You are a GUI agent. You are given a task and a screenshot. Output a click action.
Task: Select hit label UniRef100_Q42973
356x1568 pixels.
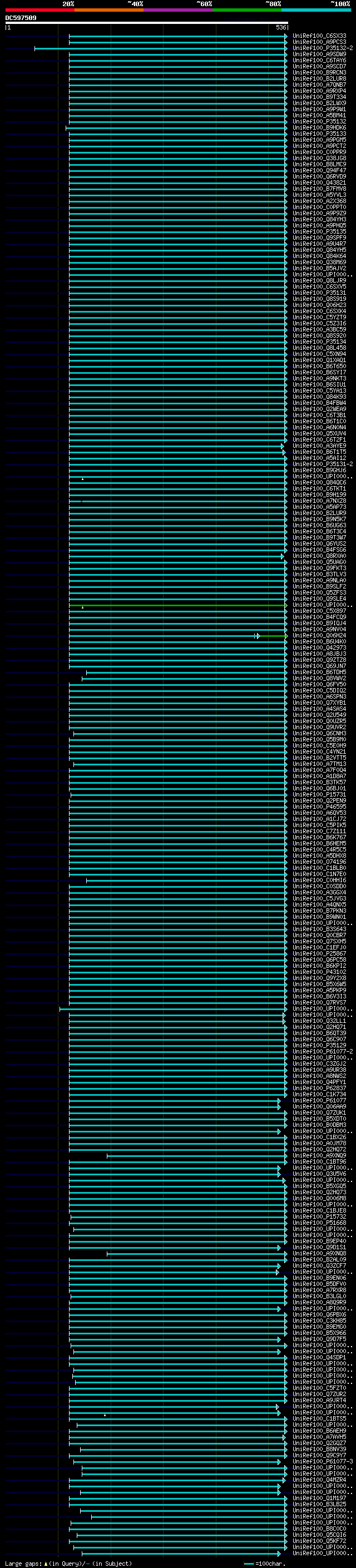tap(319, 648)
